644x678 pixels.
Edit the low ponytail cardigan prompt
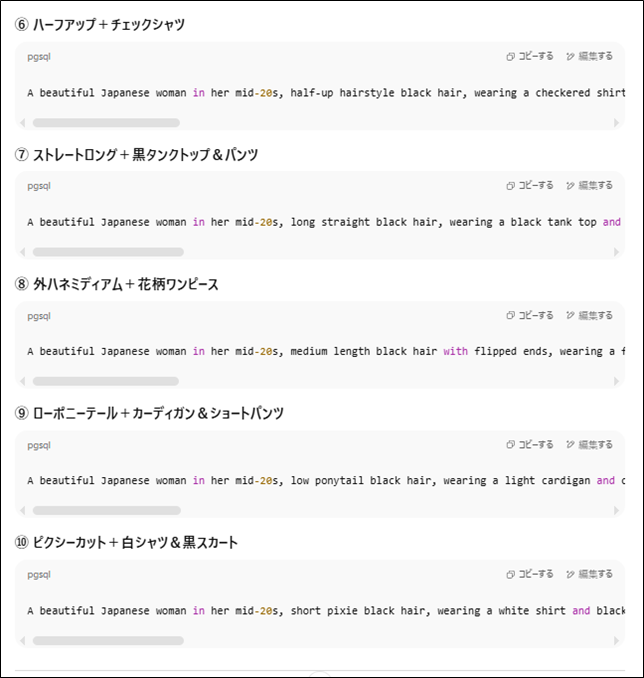(589, 445)
